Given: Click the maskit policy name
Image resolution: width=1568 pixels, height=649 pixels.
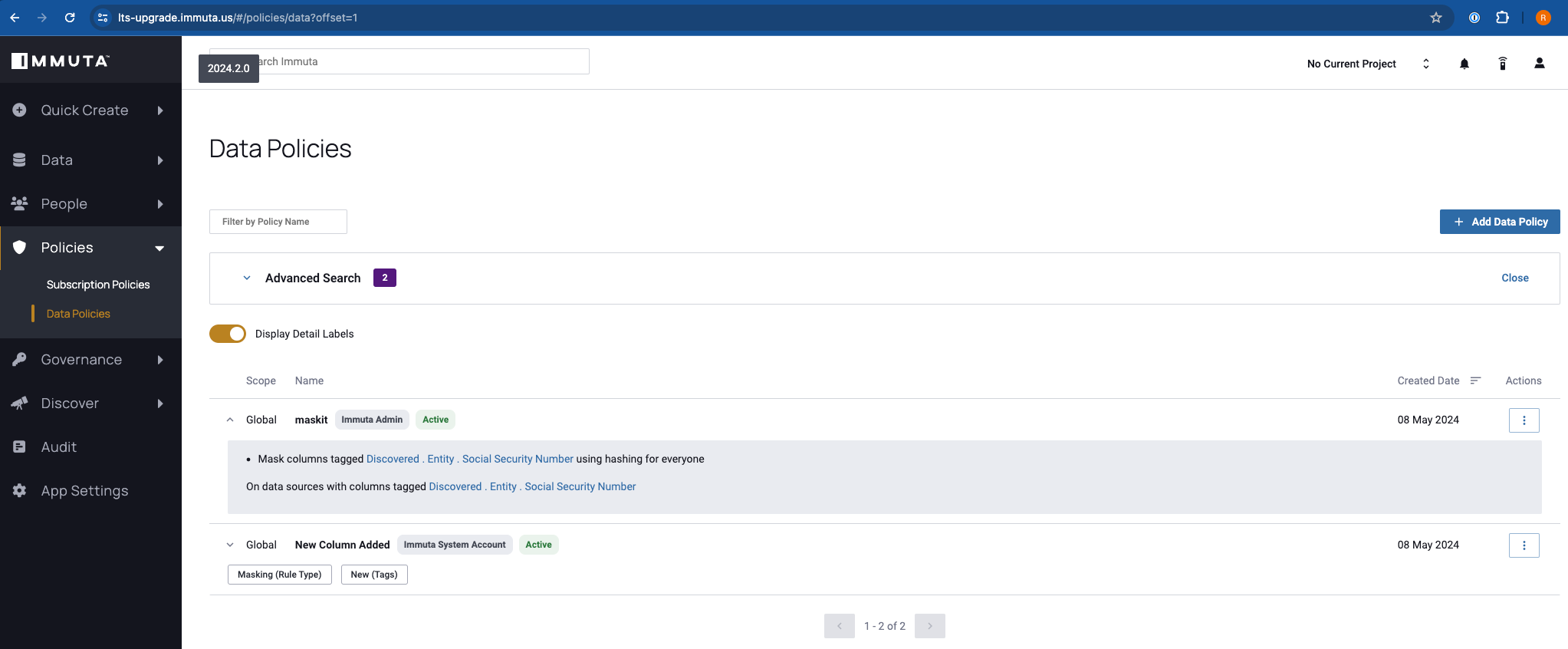Looking at the screenshot, I should [x=311, y=420].
